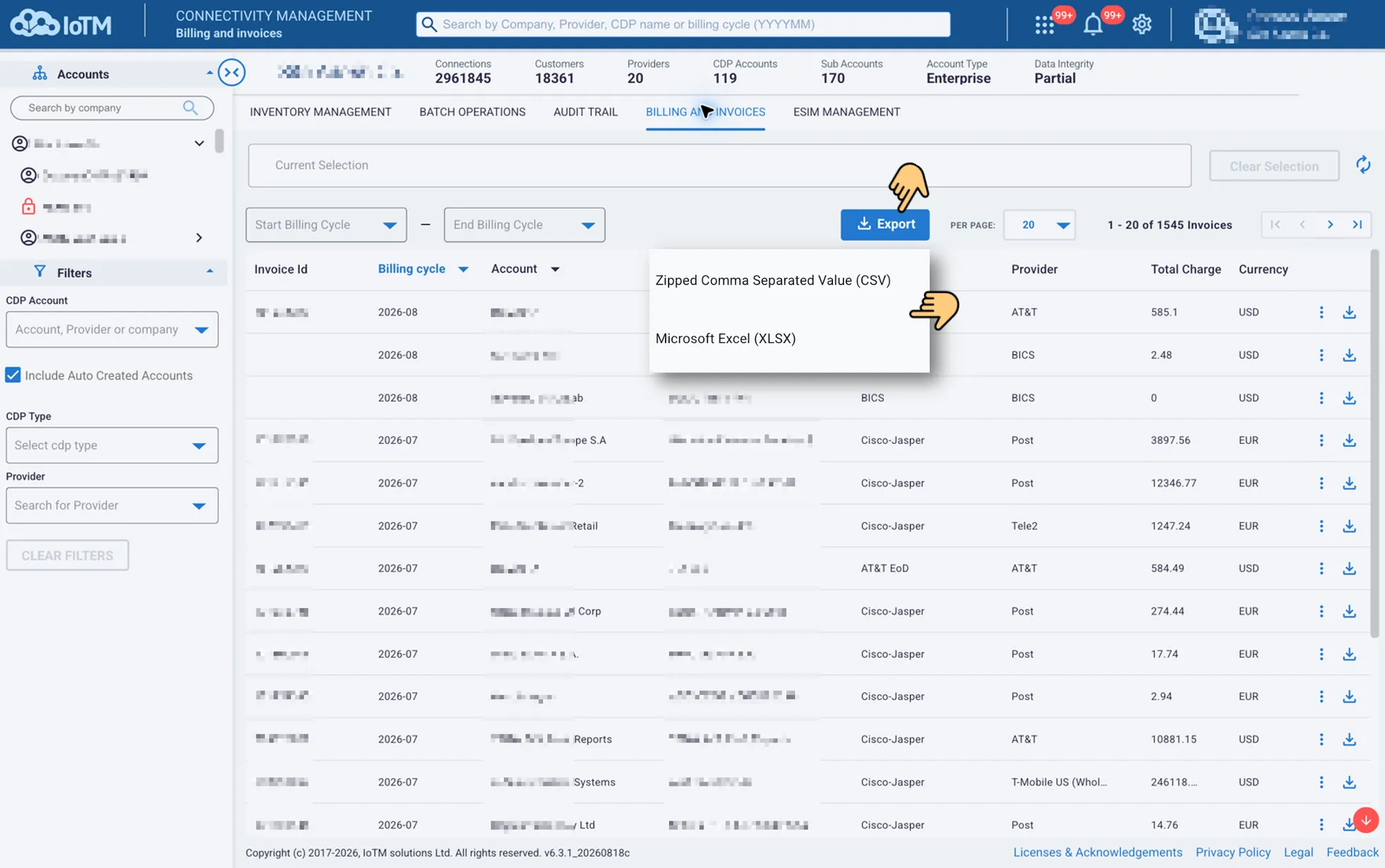Click the Invoice Id column header
Viewport: 1385px width, 868px height.
click(x=280, y=270)
